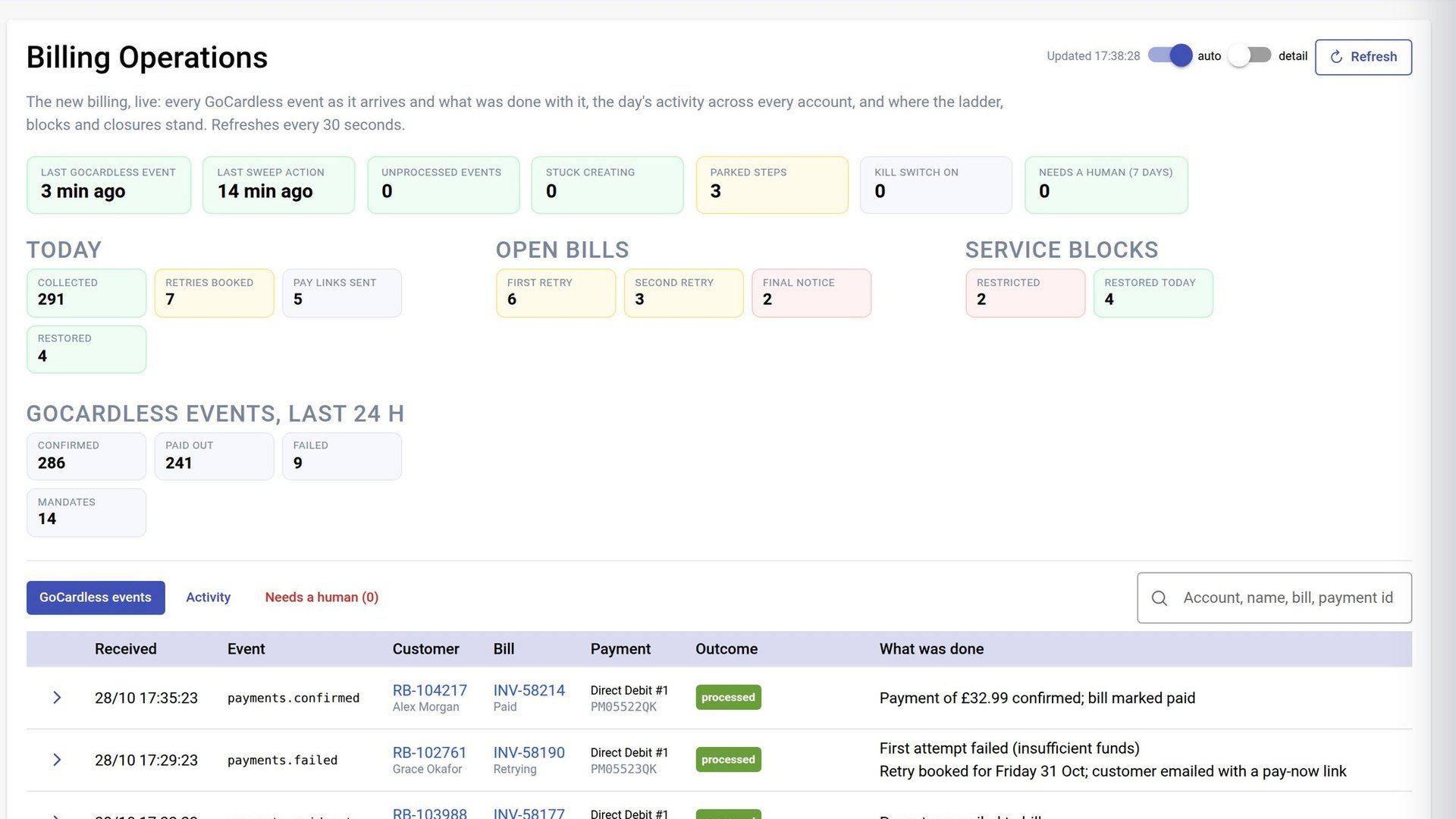Select the GoCardless events tab
The height and width of the screenshot is (819, 1456).
tap(96, 598)
